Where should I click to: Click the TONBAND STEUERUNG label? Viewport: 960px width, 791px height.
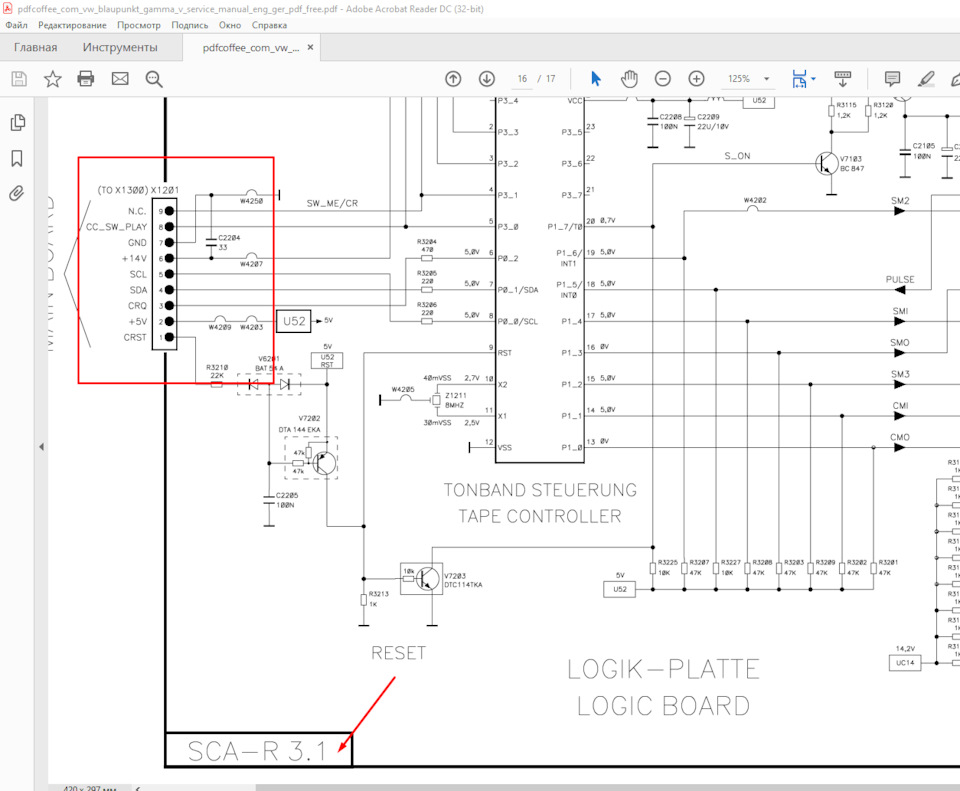tap(540, 490)
